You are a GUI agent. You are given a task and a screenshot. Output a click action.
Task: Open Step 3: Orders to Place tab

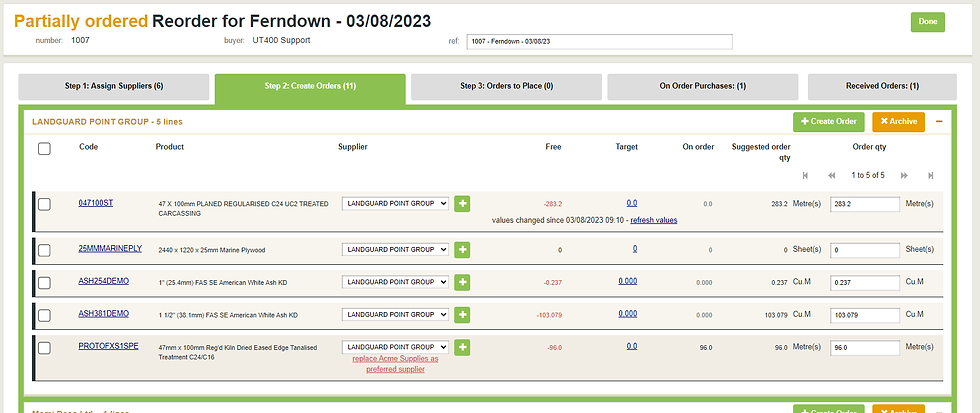tap(506, 87)
